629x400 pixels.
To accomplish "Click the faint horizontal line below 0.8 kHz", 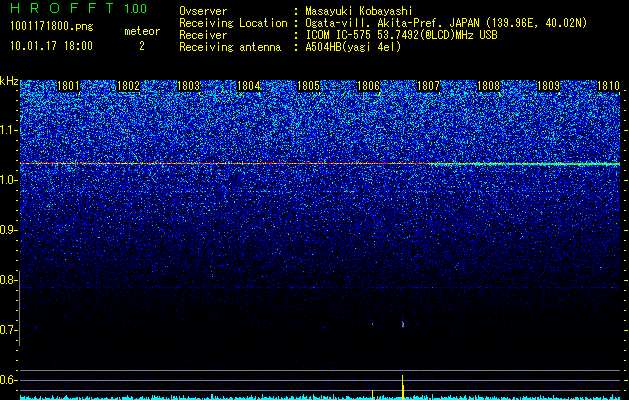I will click(320, 288).
